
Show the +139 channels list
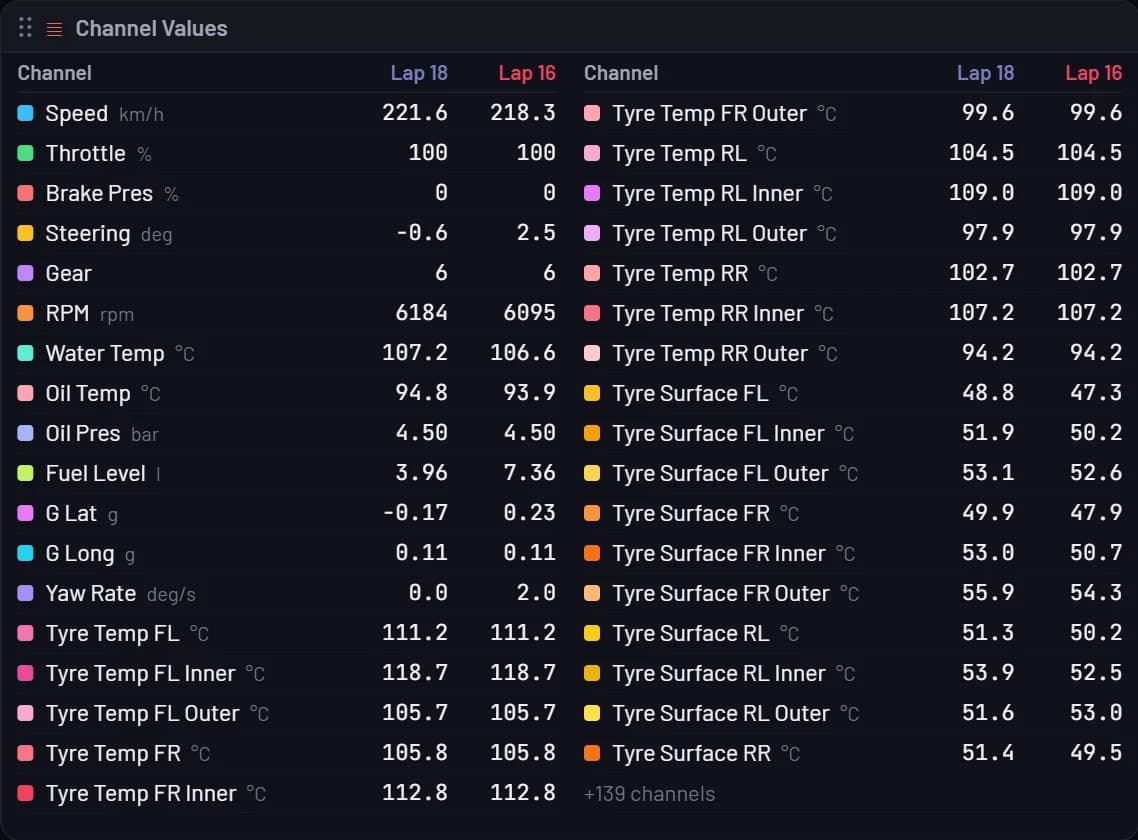click(x=650, y=794)
